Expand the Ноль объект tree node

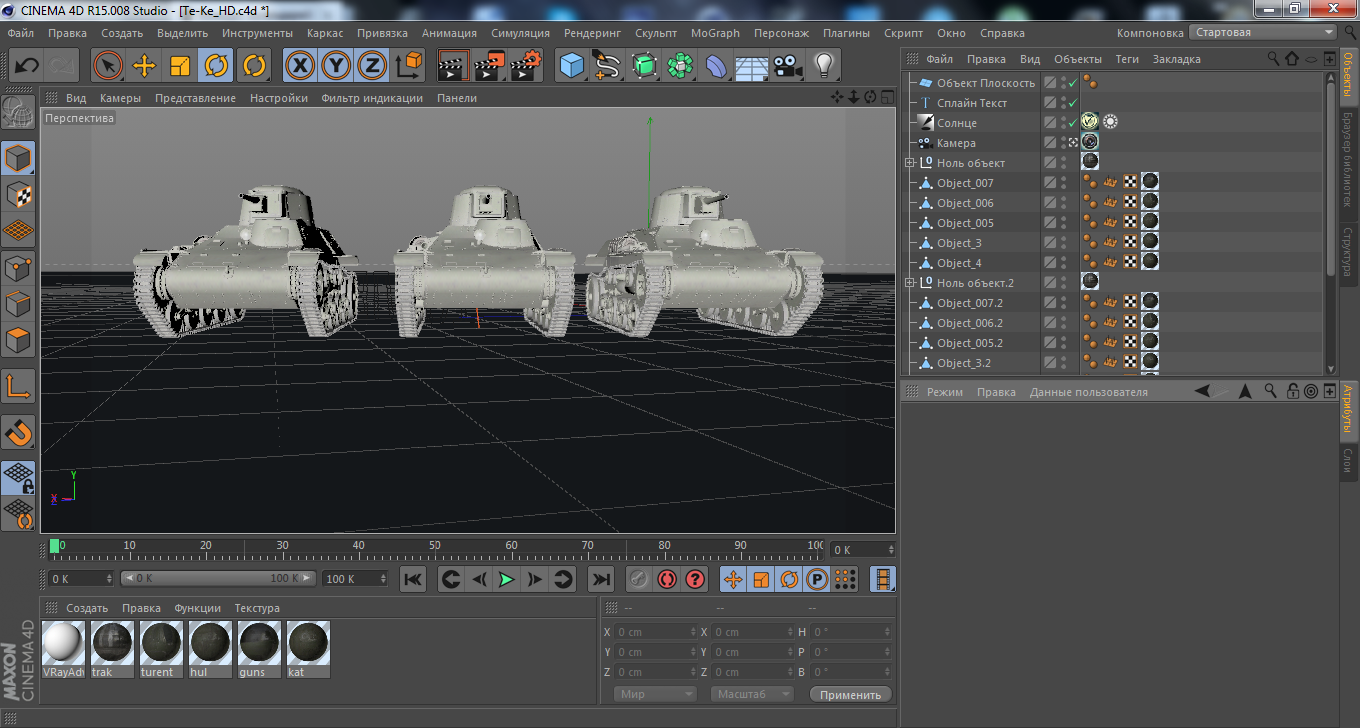(910, 163)
